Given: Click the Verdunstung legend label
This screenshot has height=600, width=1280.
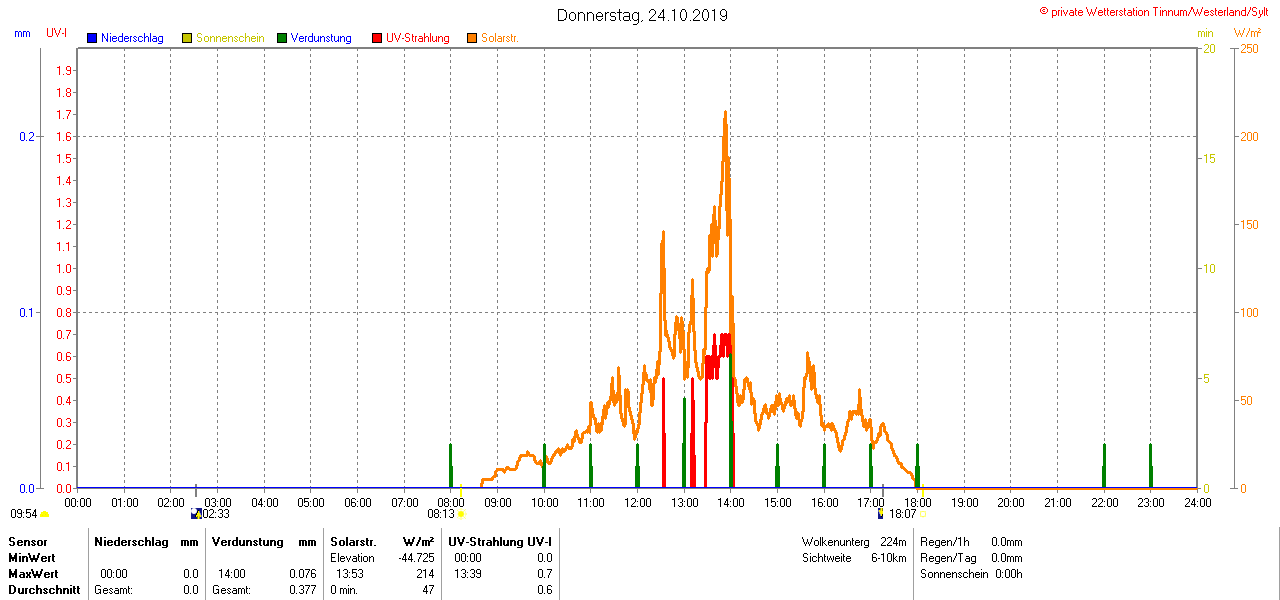Looking at the screenshot, I should pos(321,38).
